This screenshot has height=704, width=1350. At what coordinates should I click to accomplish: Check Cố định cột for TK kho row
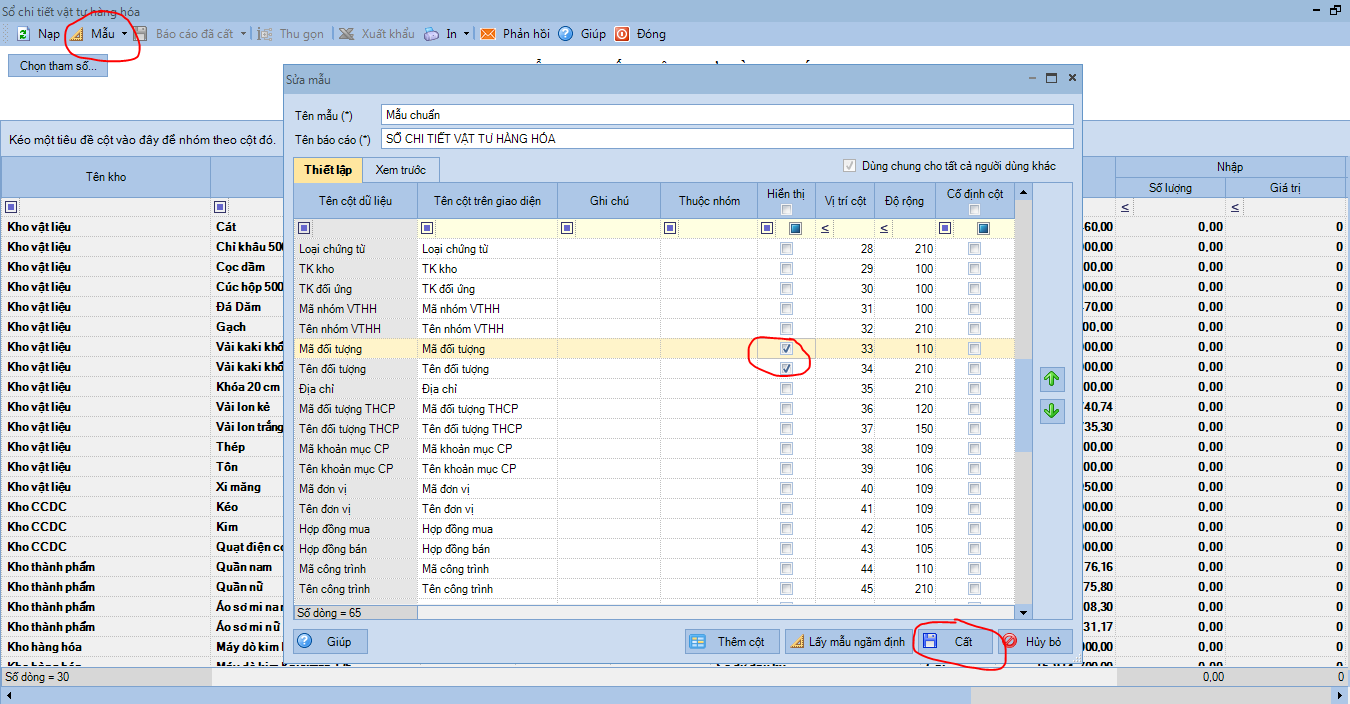coord(975,269)
